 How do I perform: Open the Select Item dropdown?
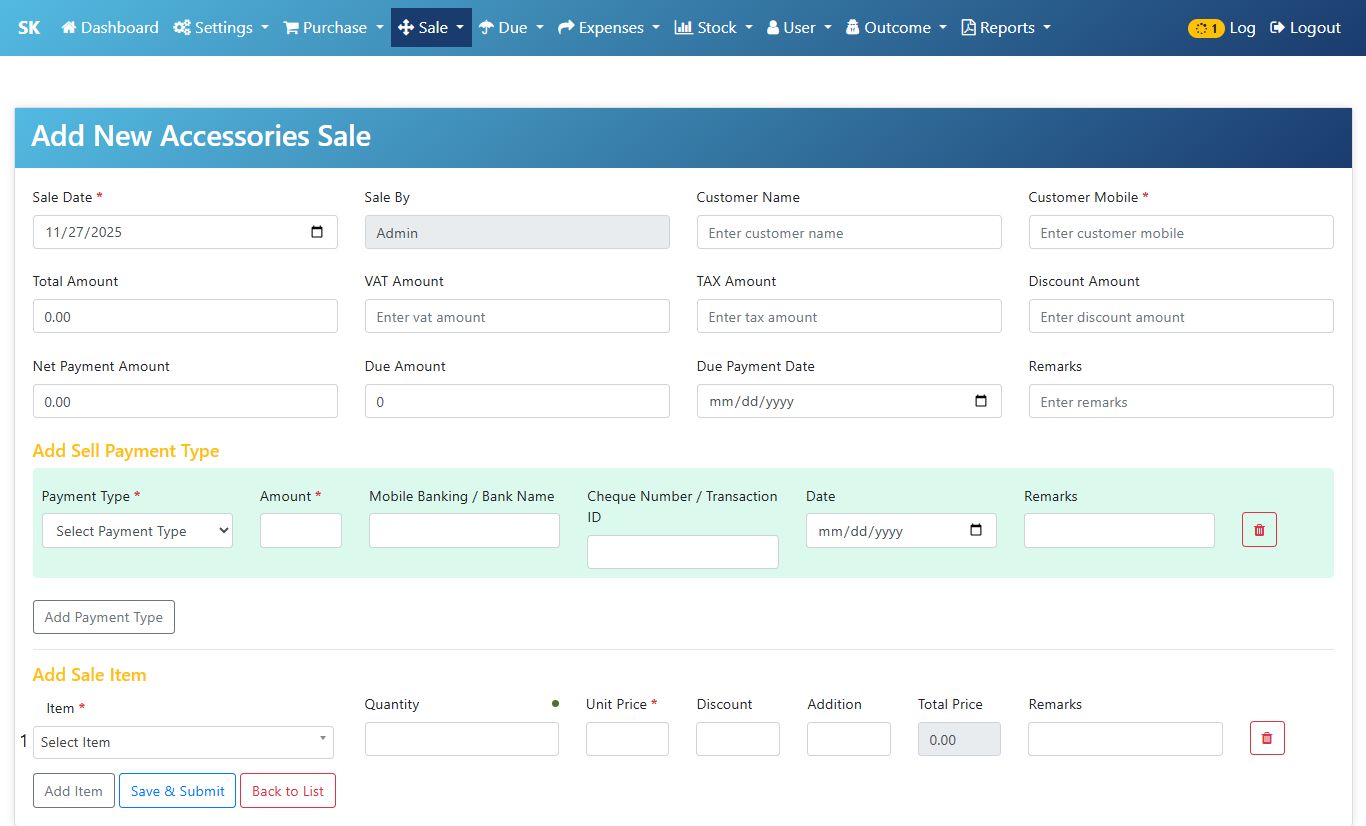click(183, 742)
